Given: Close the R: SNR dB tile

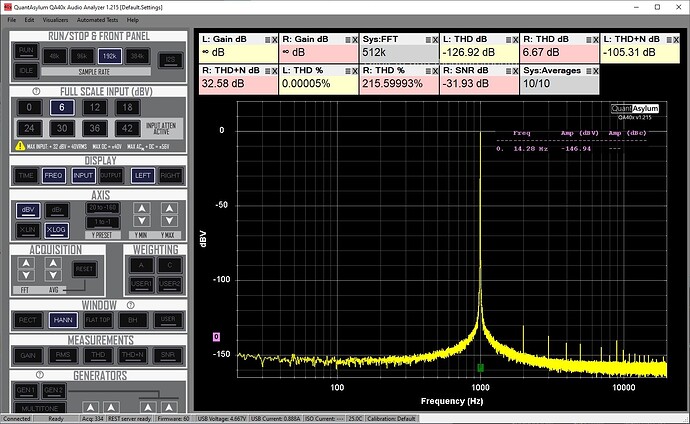Looking at the screenshot, I should click(515, 71).
